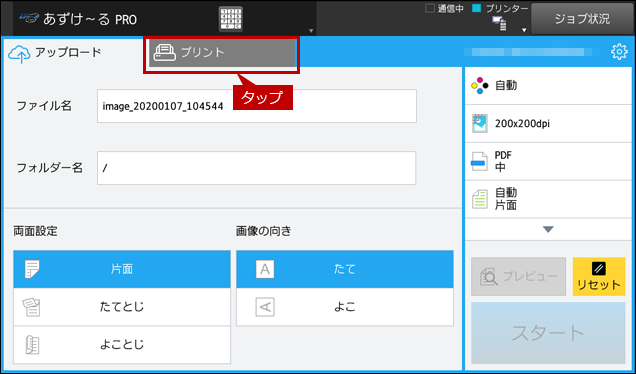Open the 200x200dpi resolution setting

pos(548,124)
